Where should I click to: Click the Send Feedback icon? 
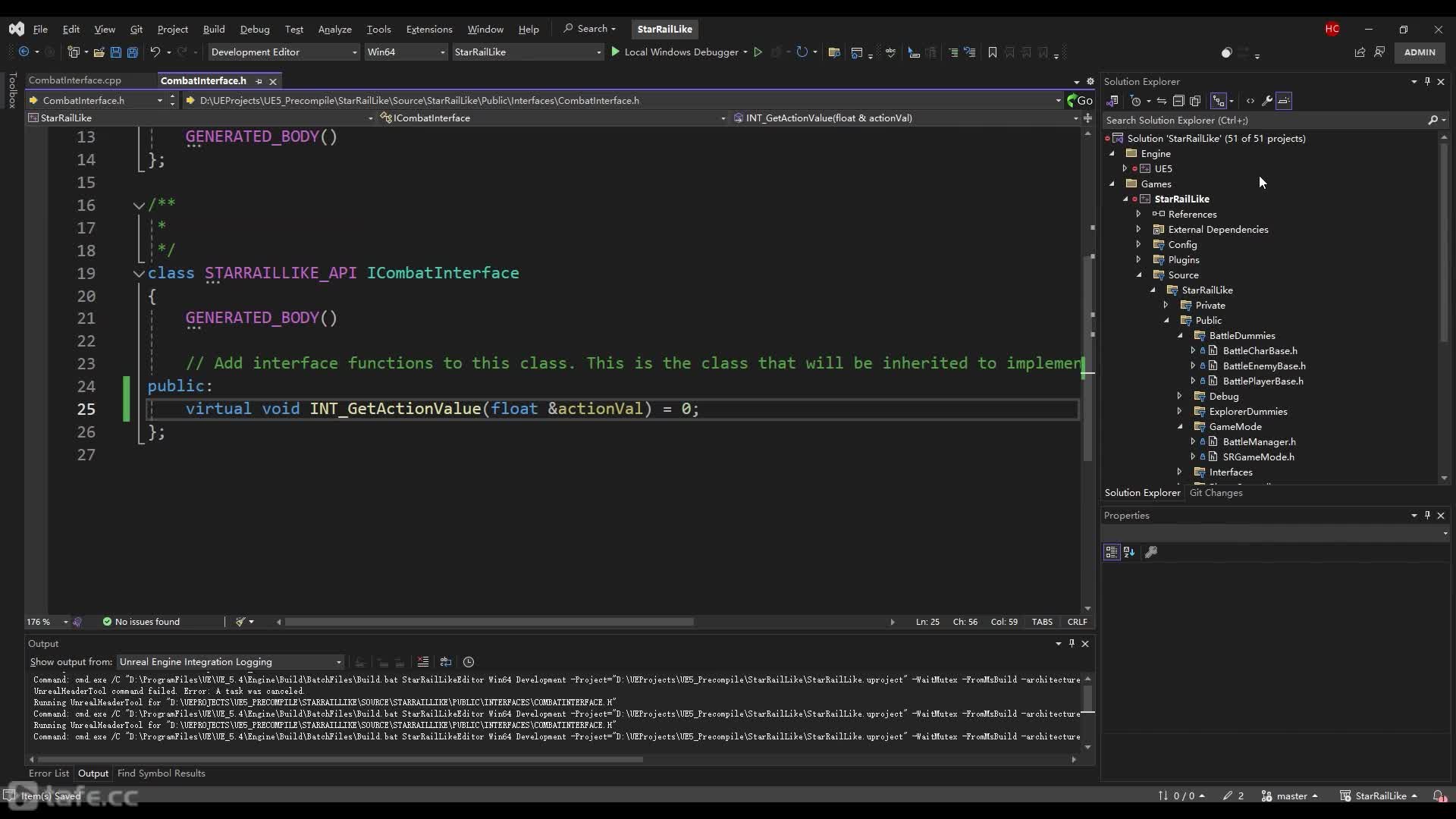pos(1379,52)
